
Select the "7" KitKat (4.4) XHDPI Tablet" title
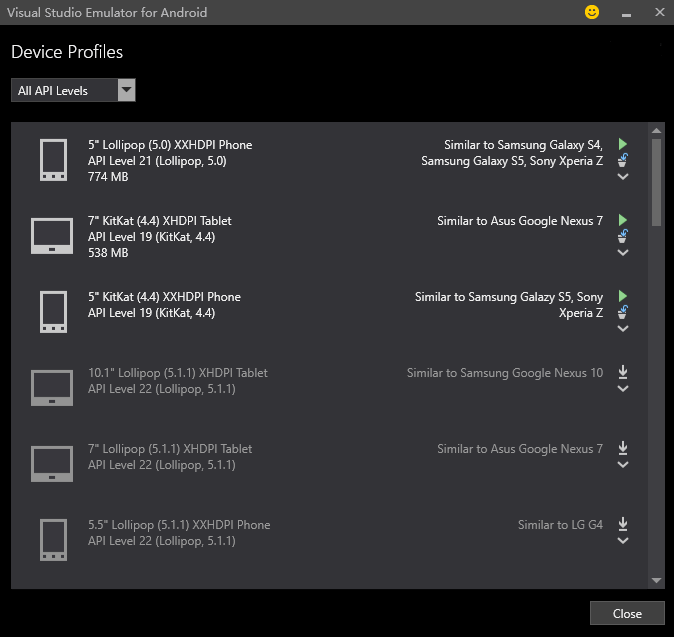(x=159, y=221)
